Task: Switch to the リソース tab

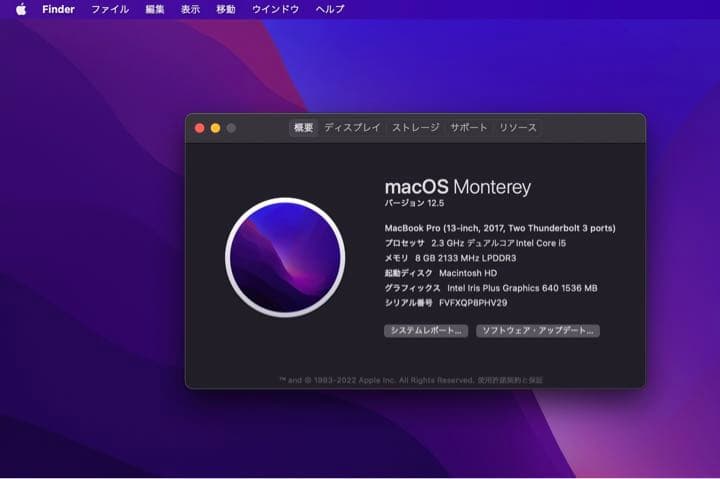Action: (518, 128)
